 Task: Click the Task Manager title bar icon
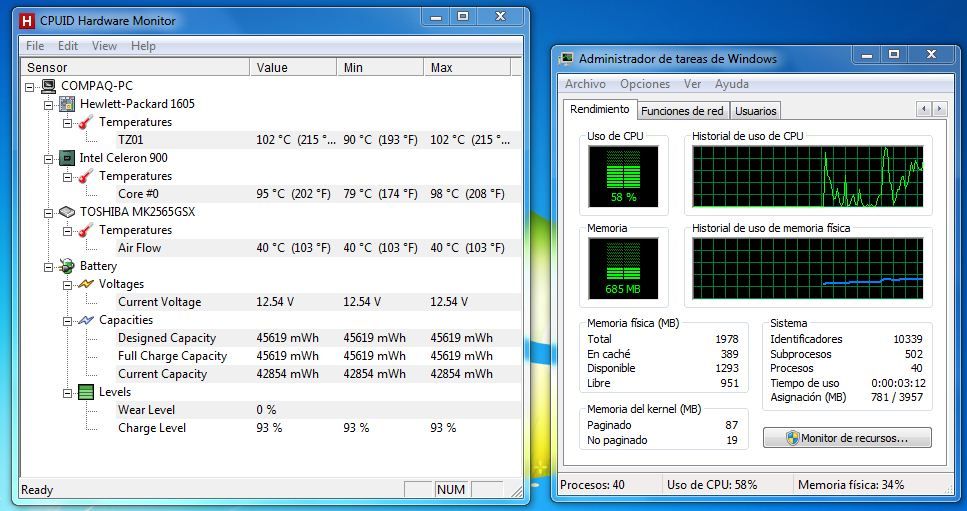pyautogui.click(x=566, y=59)
